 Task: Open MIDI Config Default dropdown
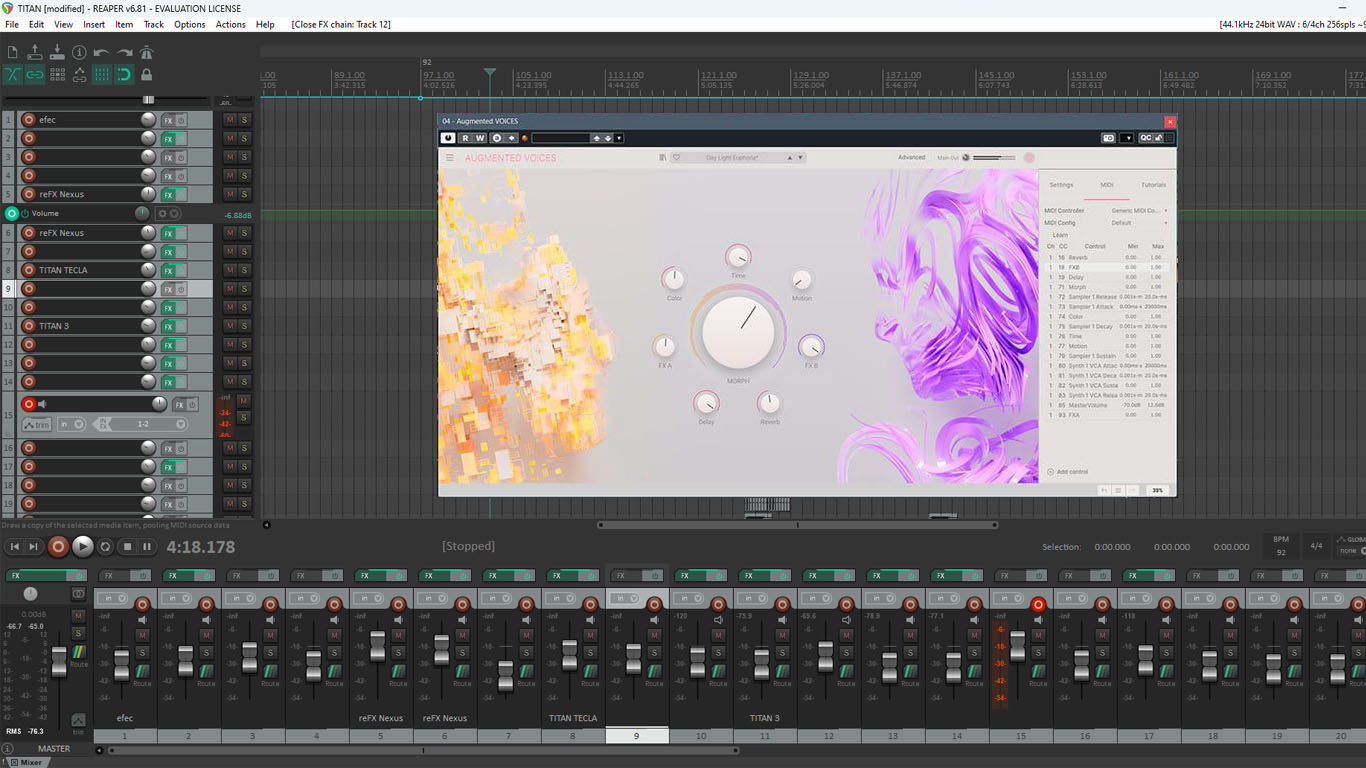(1140, 223)
